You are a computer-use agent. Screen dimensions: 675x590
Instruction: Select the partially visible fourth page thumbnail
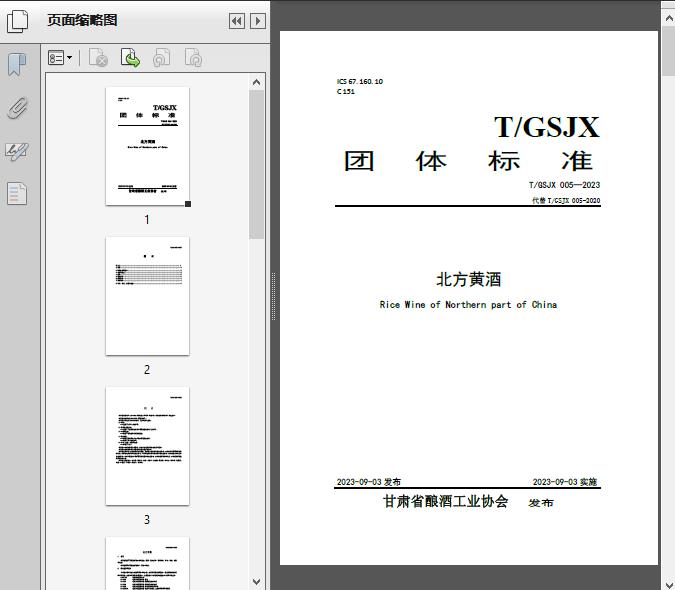[x=147, y=563]
